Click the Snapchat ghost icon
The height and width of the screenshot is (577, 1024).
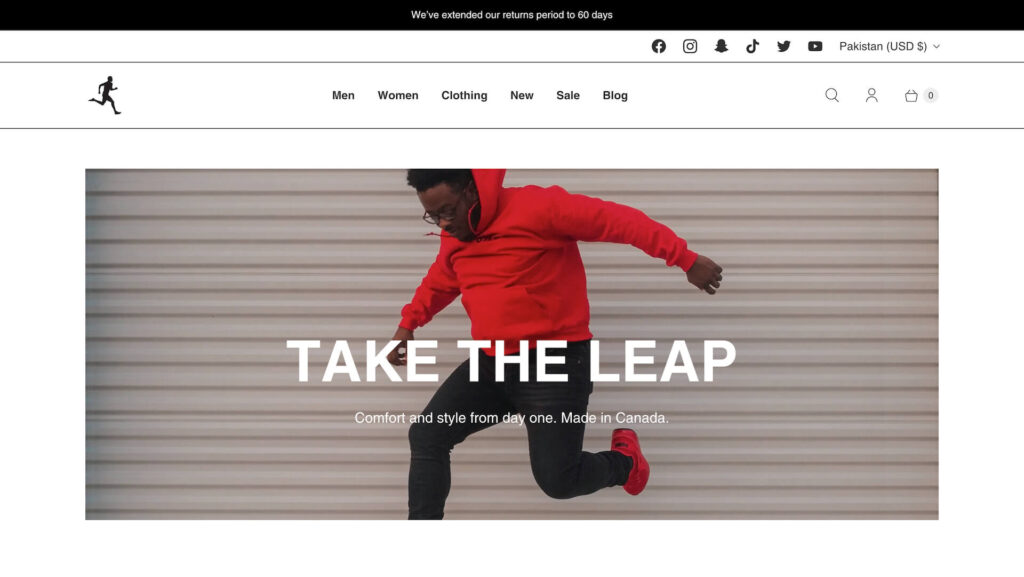click(721, 46)
